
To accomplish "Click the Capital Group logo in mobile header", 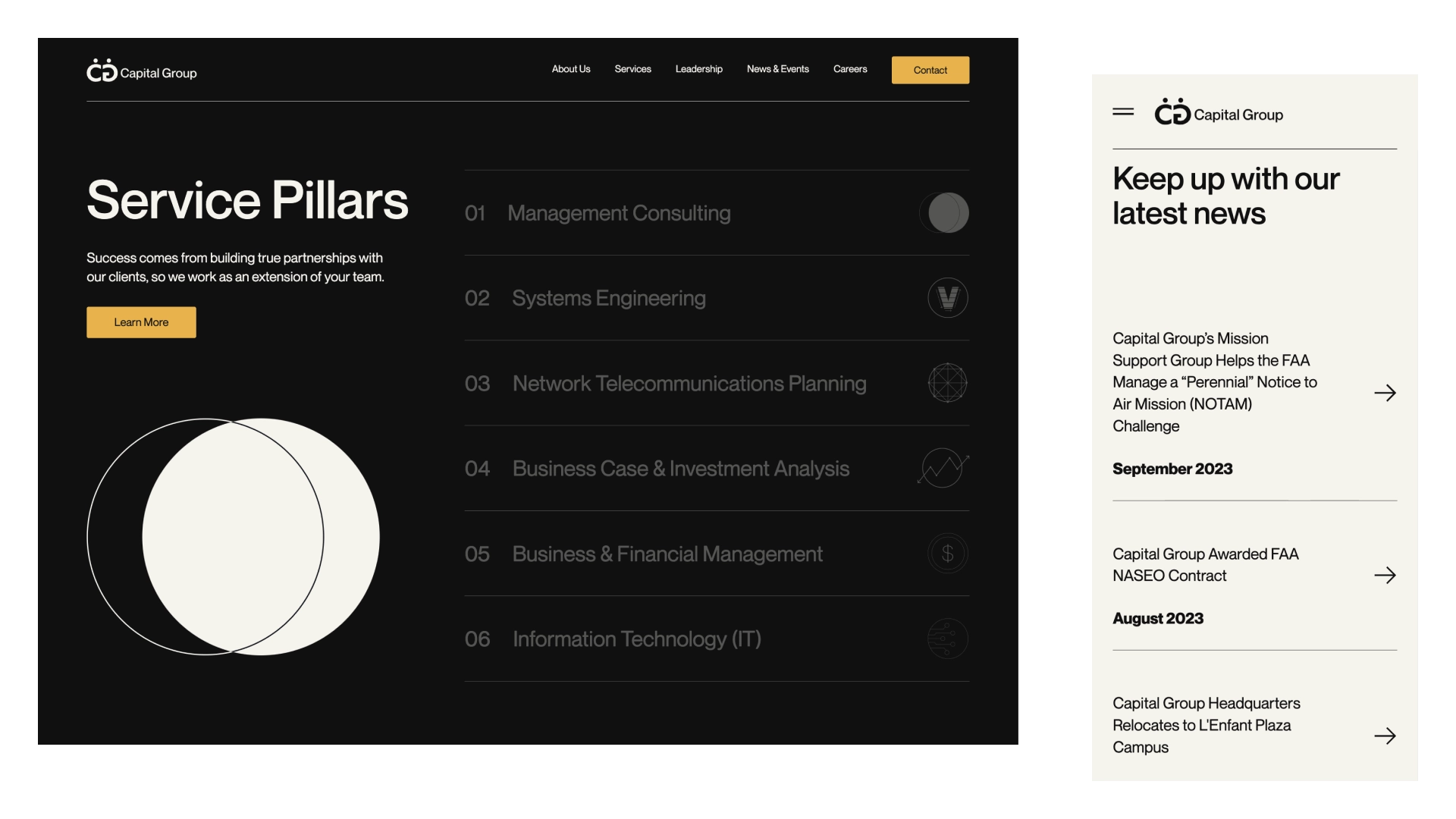I will point(1219,112).
